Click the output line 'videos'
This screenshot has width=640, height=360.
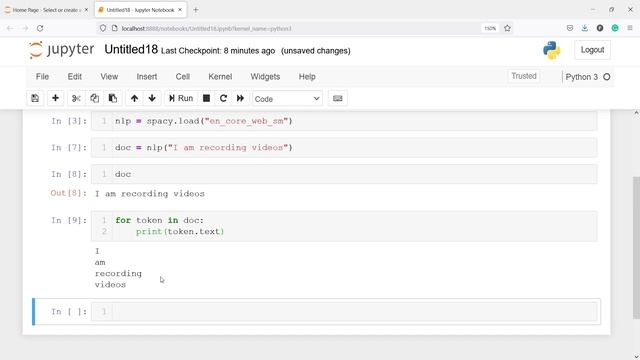(110, 284)
